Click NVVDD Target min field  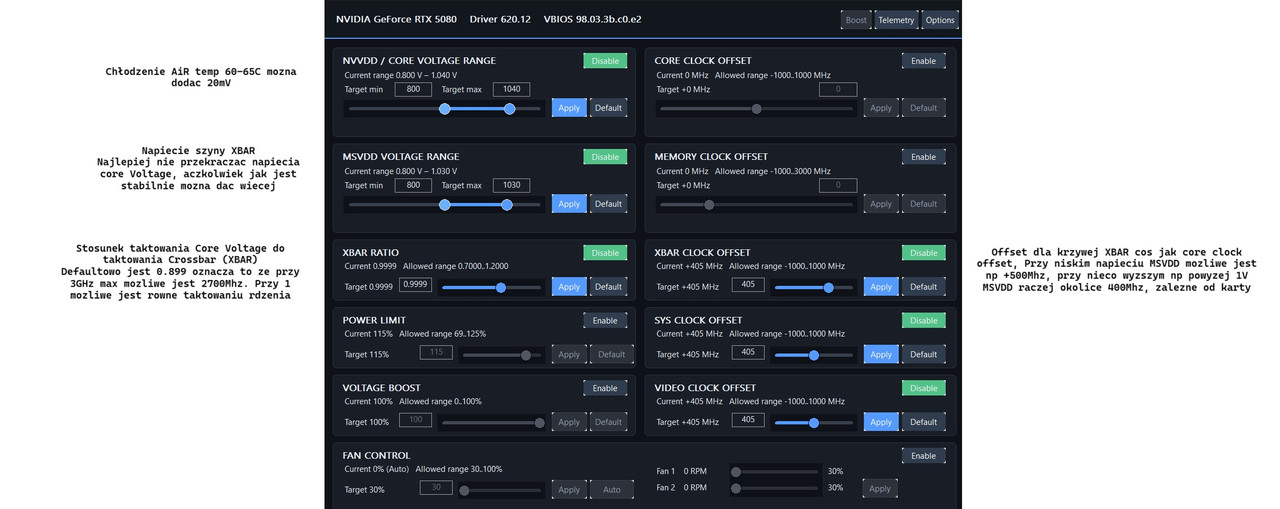click(x=413, y=89)
